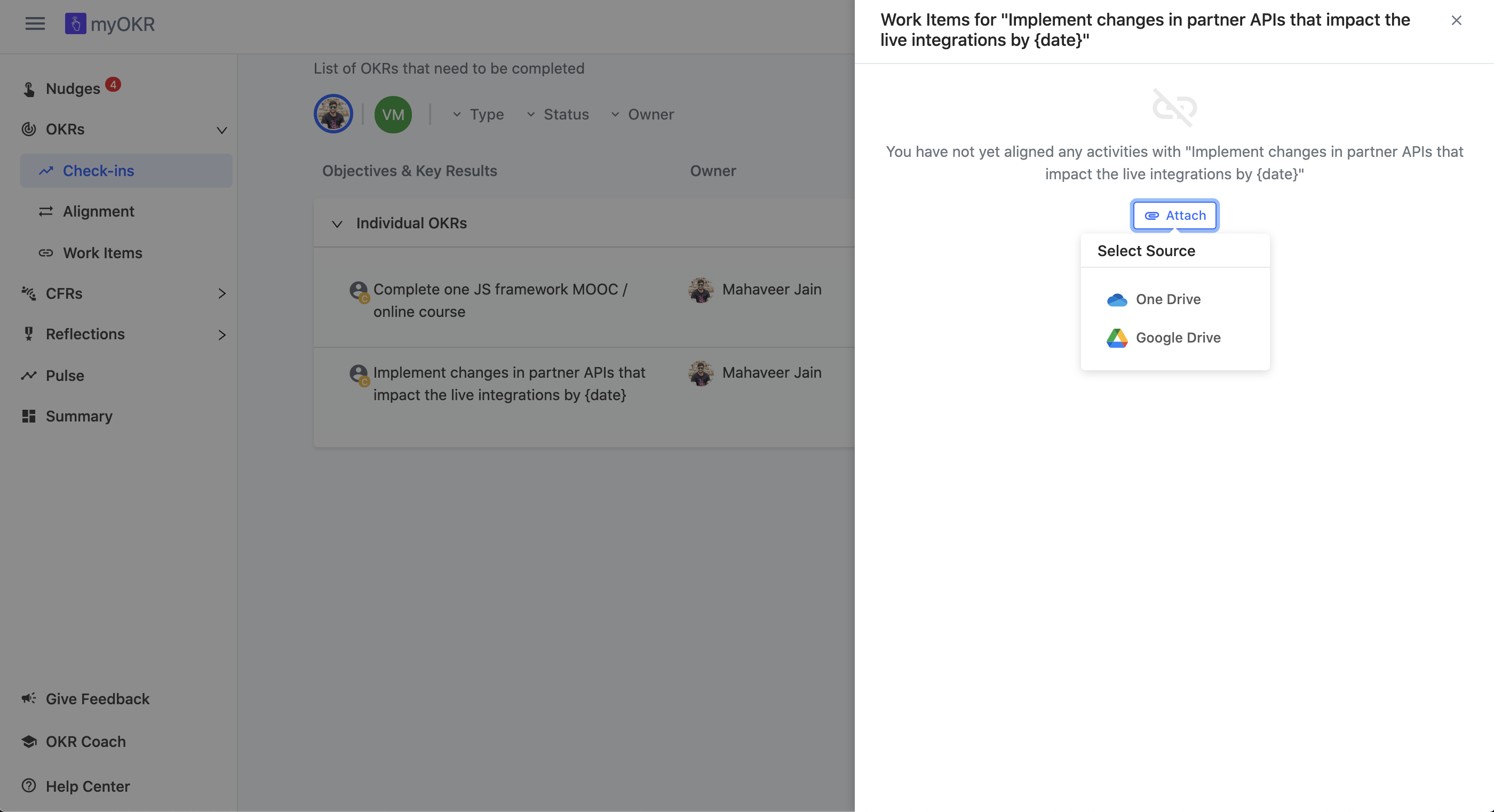The image size is (1494, 812).
Task: Open Work Items sidebar entry
Action: [102, 253]
